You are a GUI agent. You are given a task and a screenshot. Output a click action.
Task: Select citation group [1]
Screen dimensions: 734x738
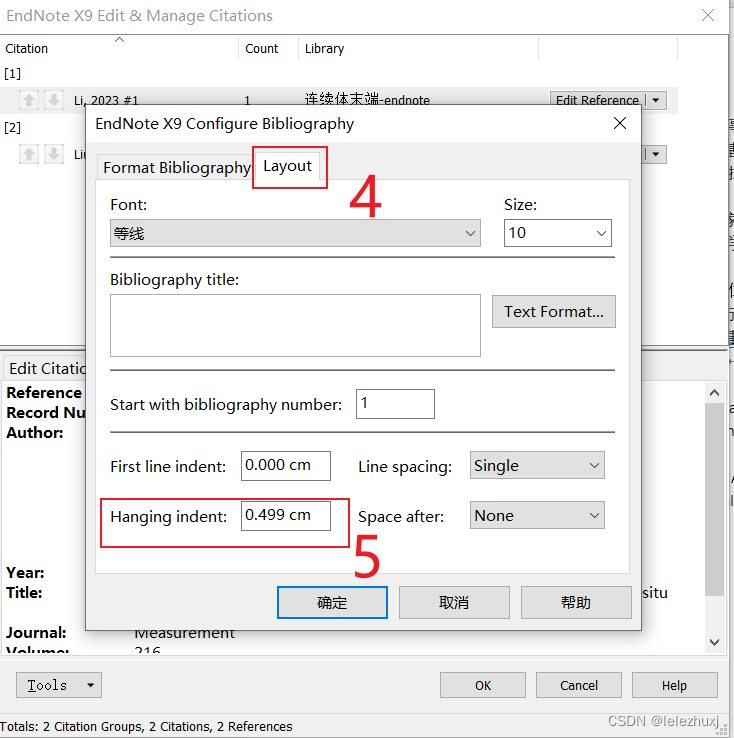pyautogui.click(x=12, y=73)
